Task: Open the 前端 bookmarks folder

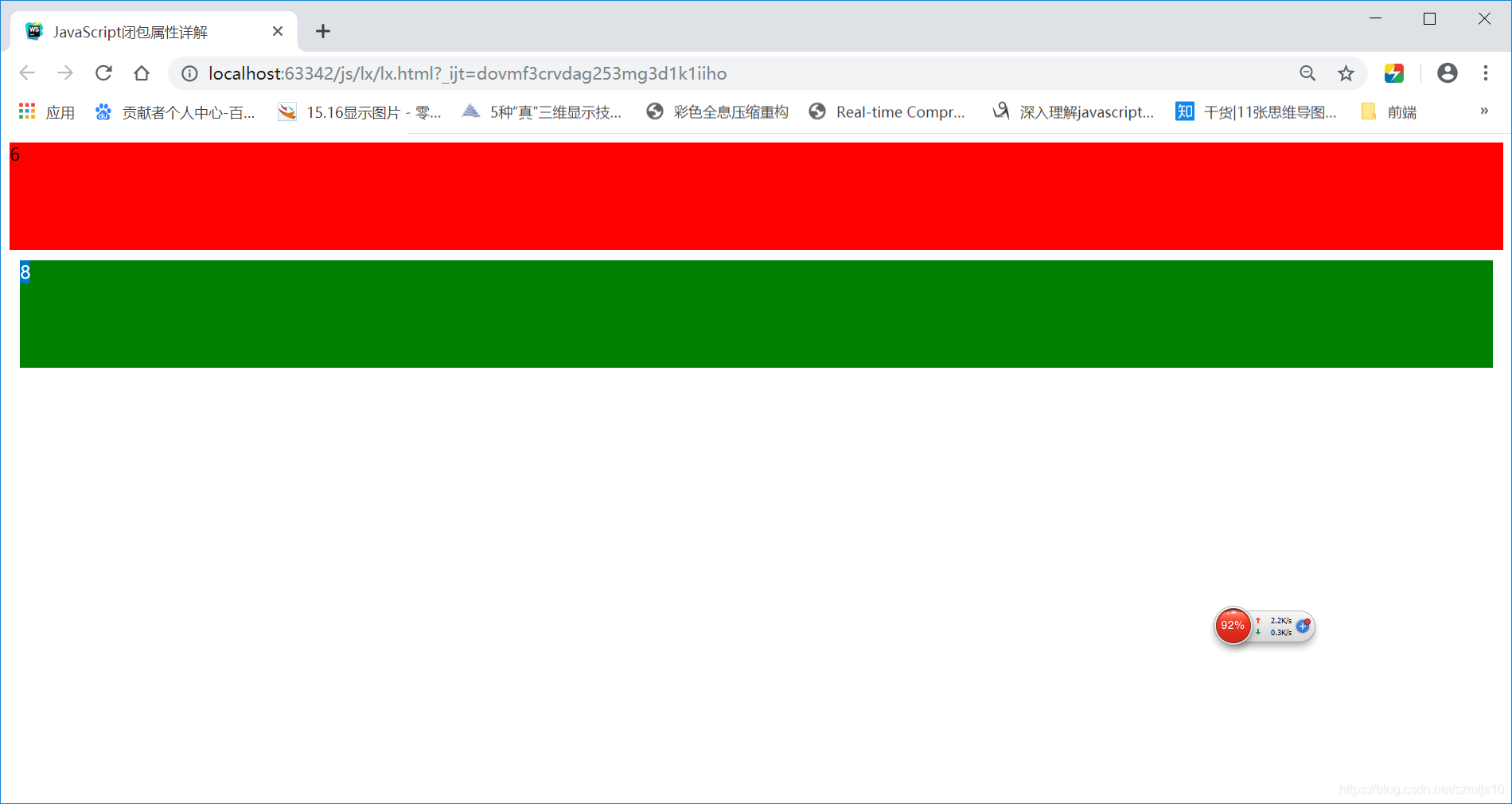Action: [1389, 112]
